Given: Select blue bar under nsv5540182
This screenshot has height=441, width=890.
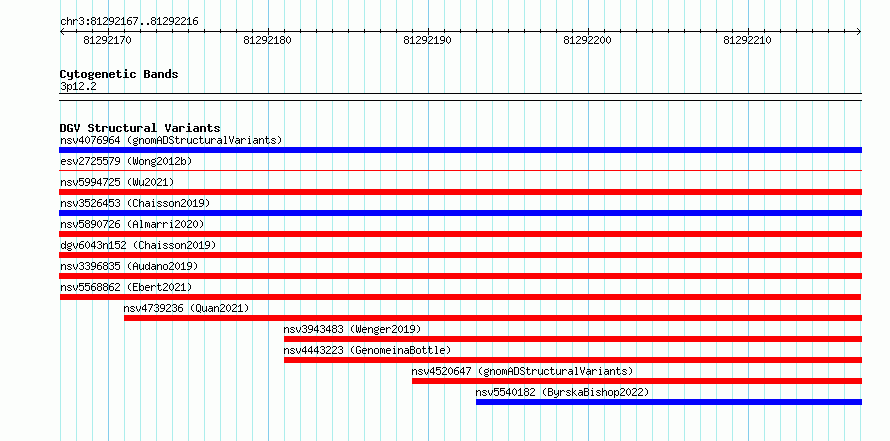Looking at the screenshot, I should pyautogui.click(x=669, y=402).
